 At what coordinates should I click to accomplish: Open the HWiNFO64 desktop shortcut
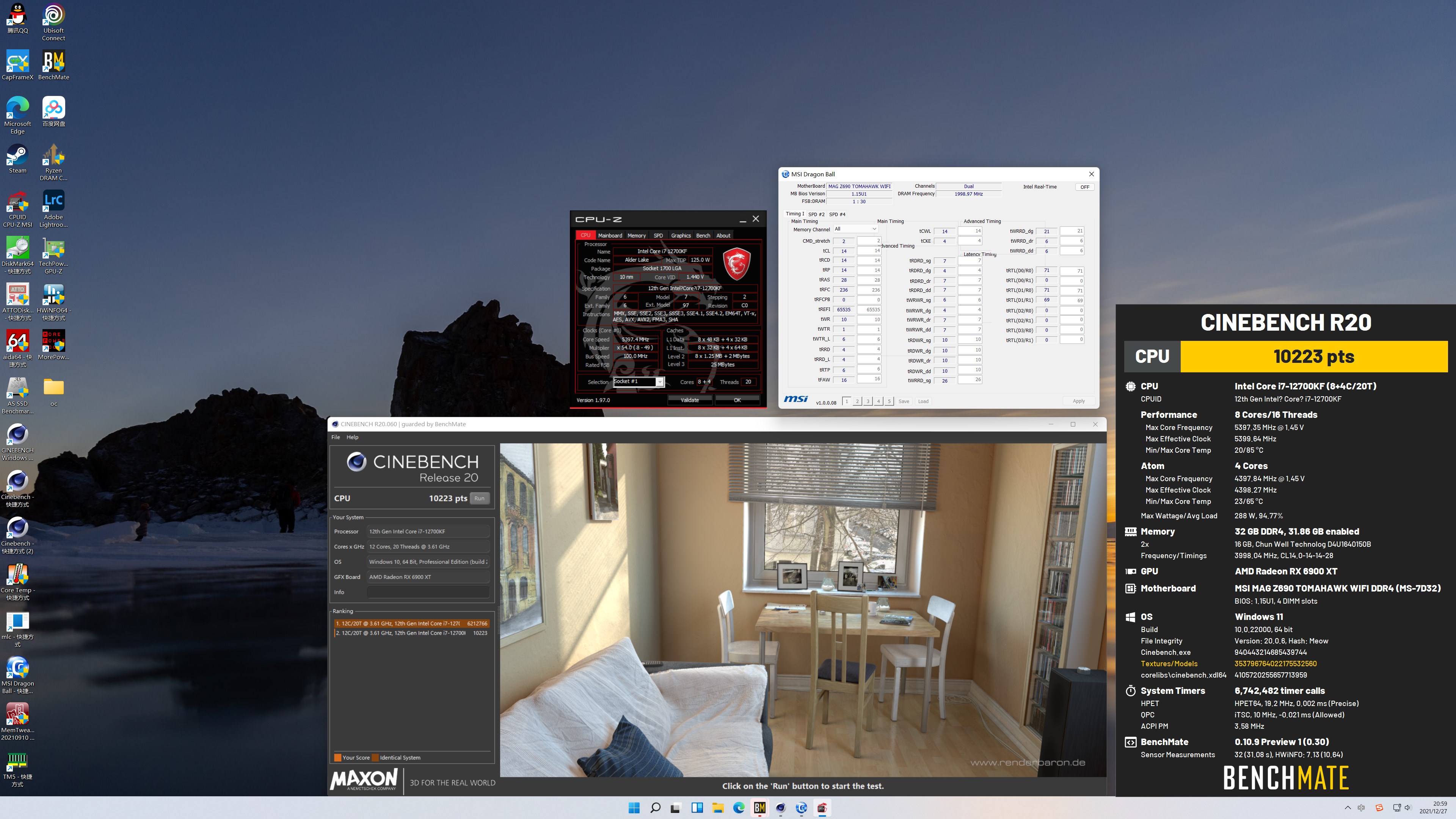(54, 302)
